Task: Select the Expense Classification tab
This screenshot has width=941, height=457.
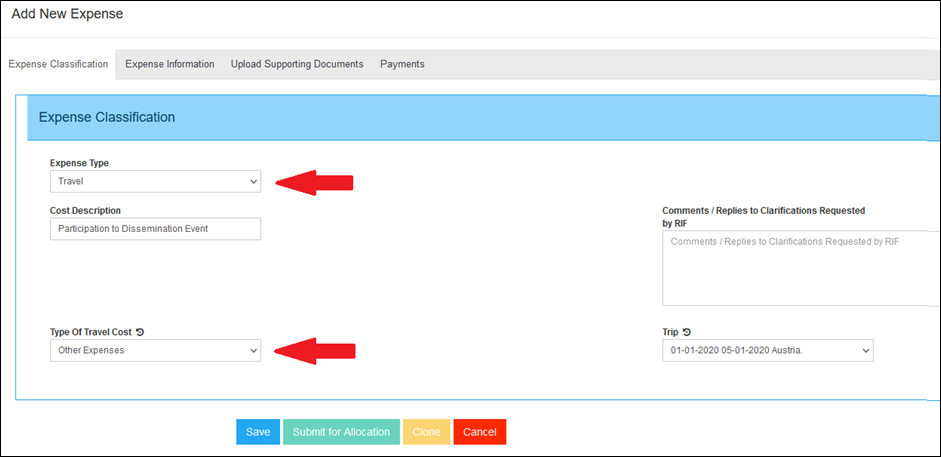Action: [58, 64]
